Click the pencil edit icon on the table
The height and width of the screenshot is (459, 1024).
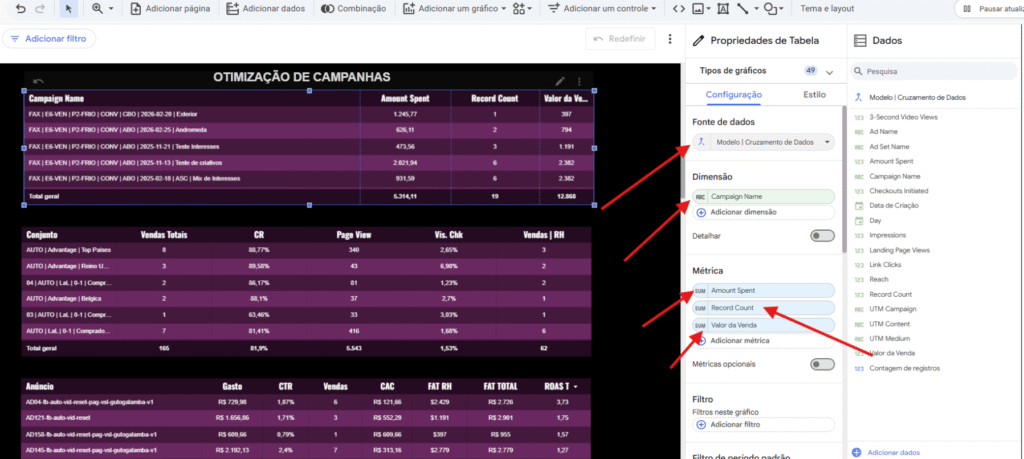pyautogui.click(x=560, y=81)
